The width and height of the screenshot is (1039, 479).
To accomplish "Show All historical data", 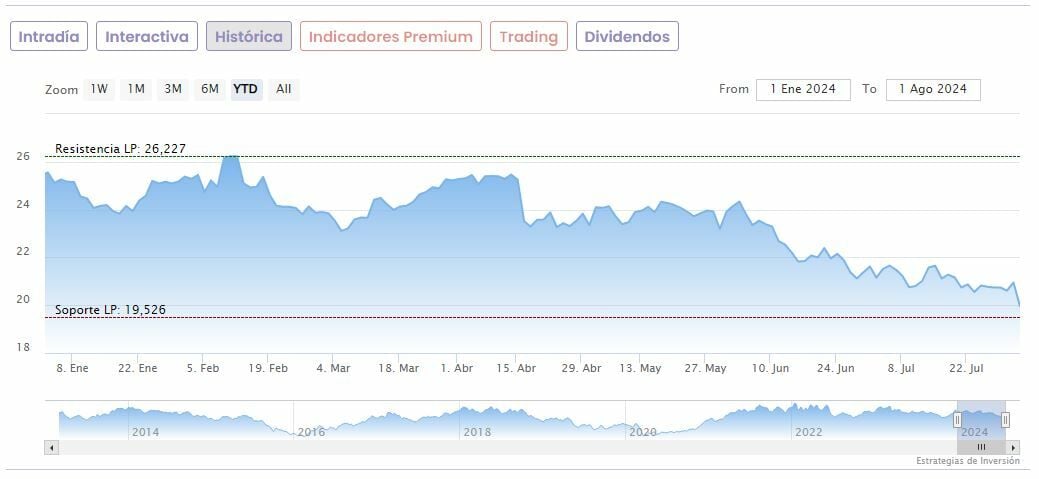I will [x=284, y=89].
